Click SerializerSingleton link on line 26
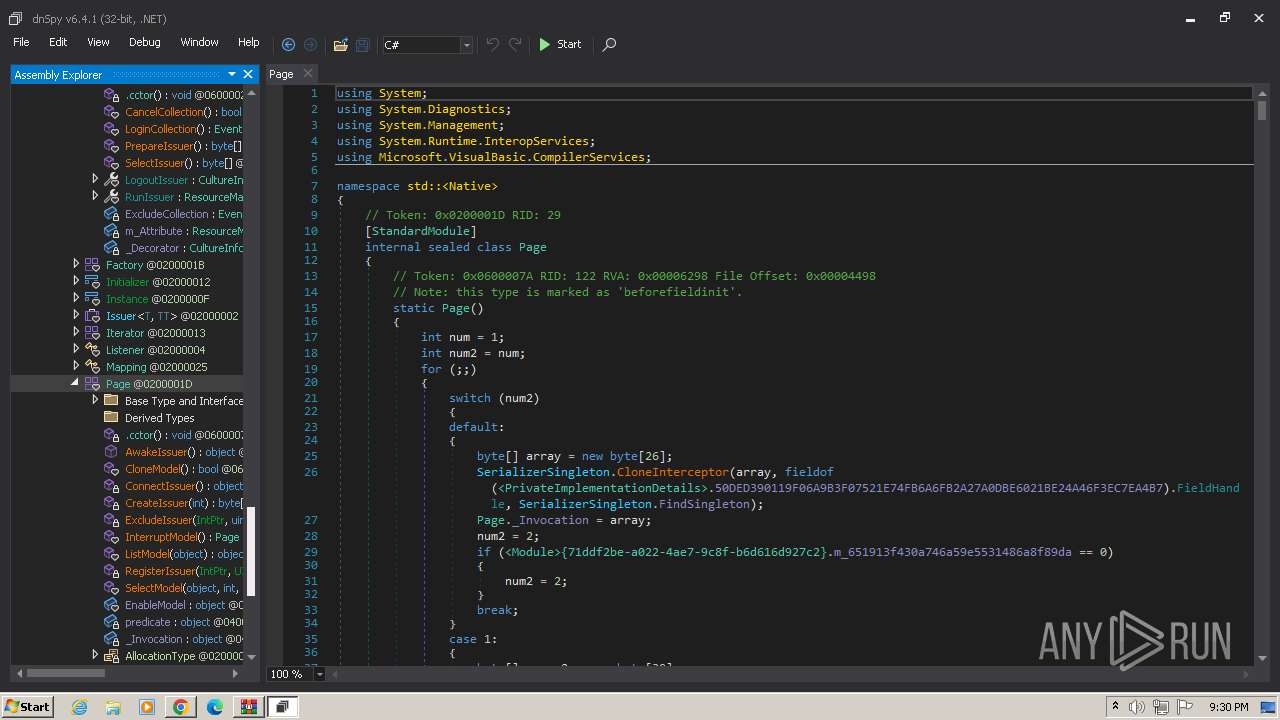Image resolution: width=1280 pixels, height=720 pixels. point(543,472)
